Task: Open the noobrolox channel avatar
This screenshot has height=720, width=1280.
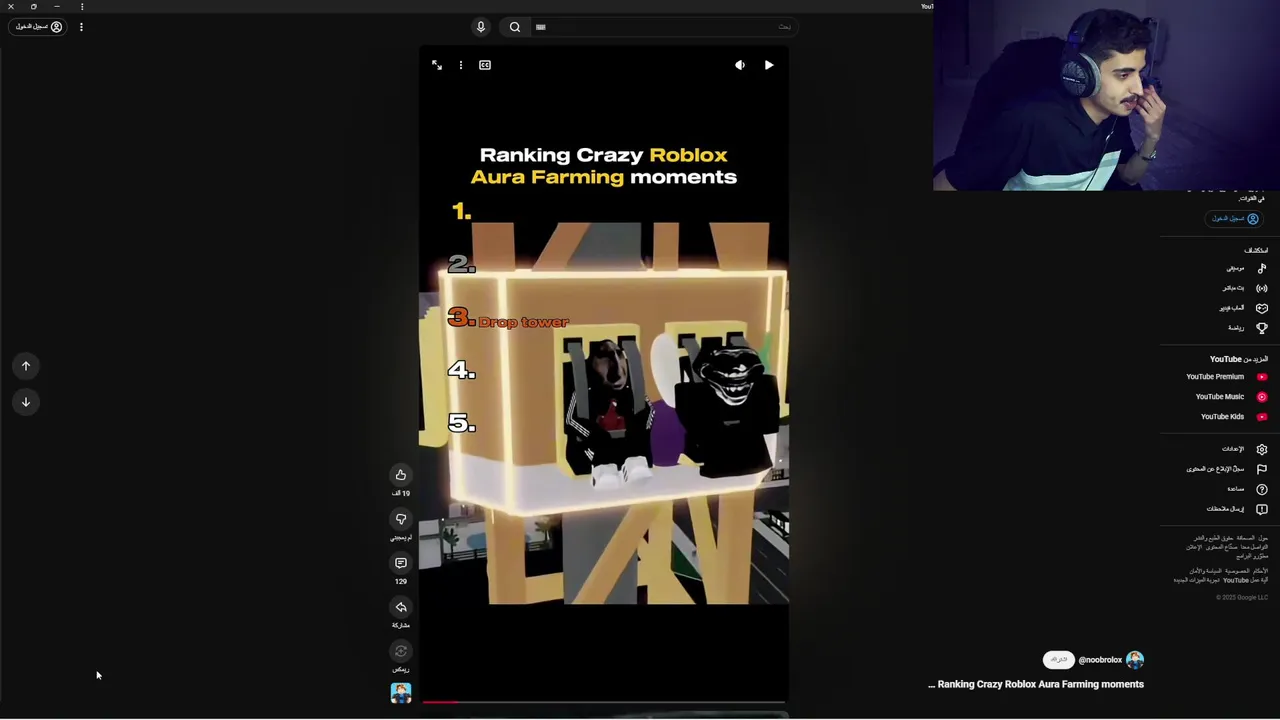Action: (x=1135, y=660)
